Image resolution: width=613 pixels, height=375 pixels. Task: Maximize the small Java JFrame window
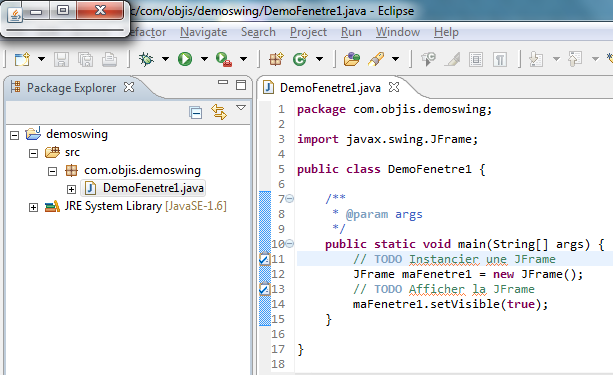tap(63, 11)
